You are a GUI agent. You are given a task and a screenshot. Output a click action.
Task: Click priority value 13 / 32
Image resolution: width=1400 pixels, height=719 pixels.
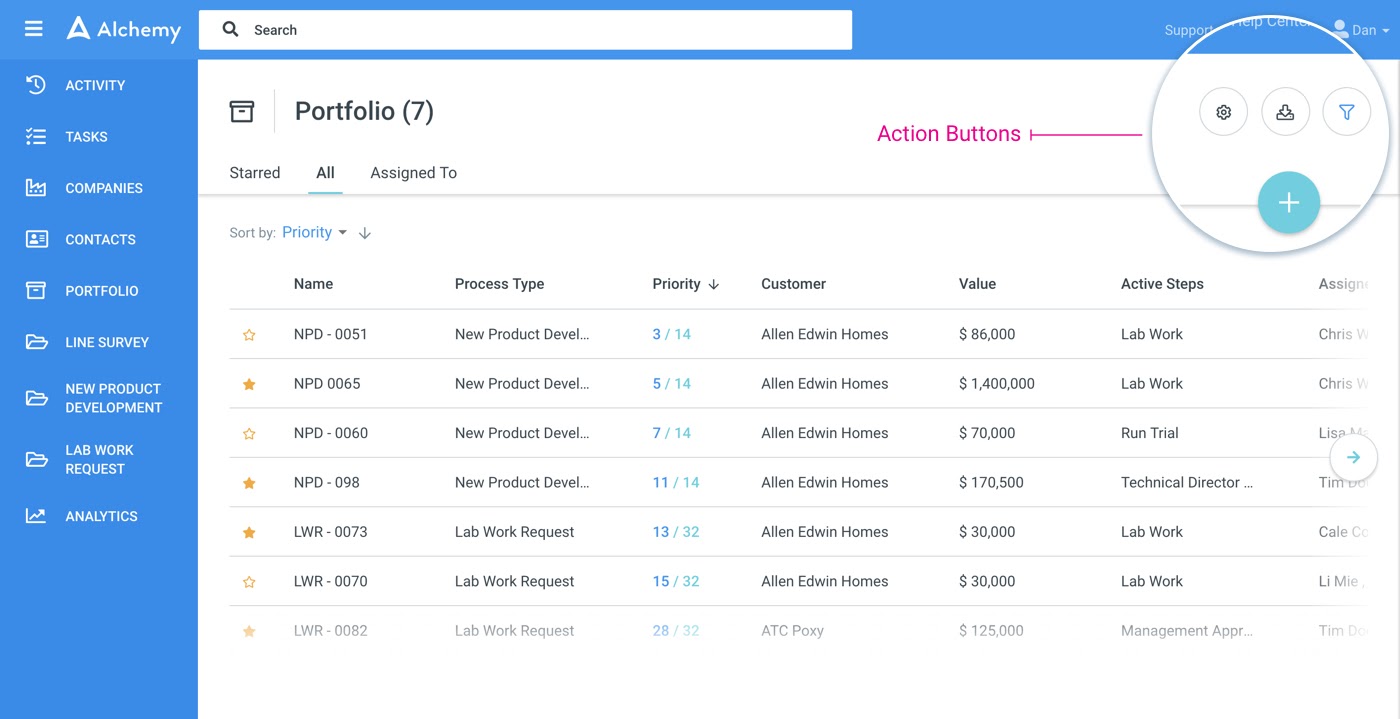(675, 532)
